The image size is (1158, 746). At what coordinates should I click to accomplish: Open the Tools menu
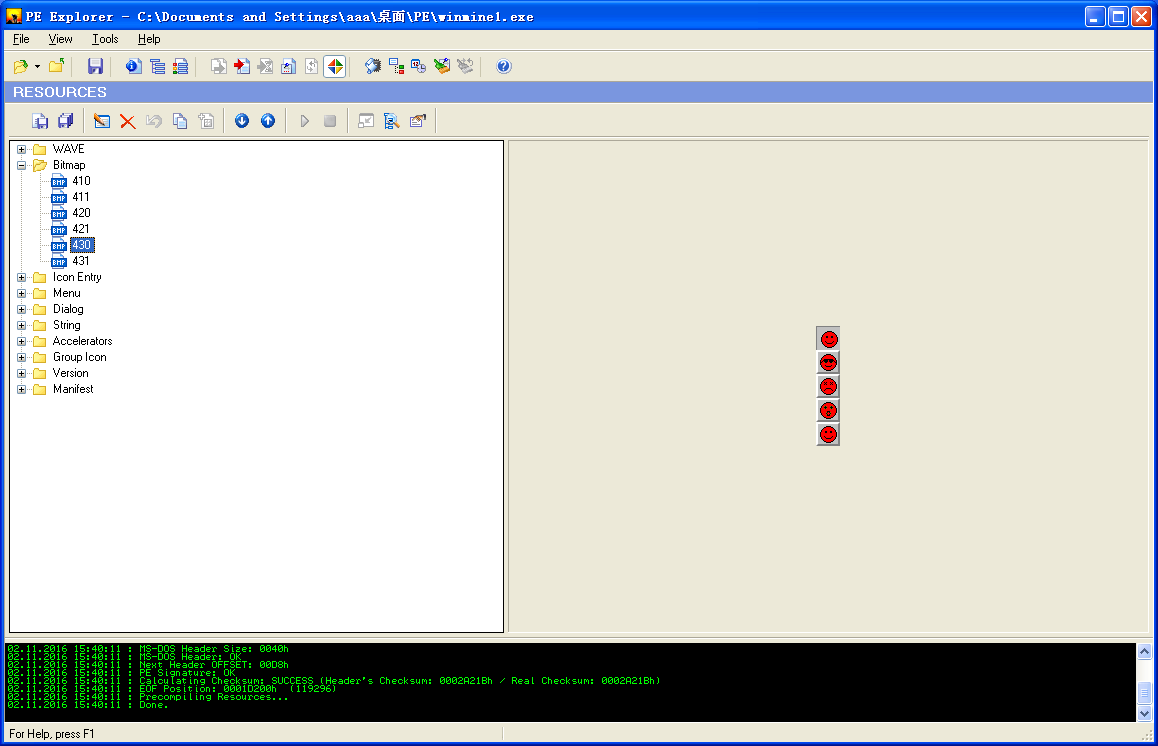pos(105,39)
